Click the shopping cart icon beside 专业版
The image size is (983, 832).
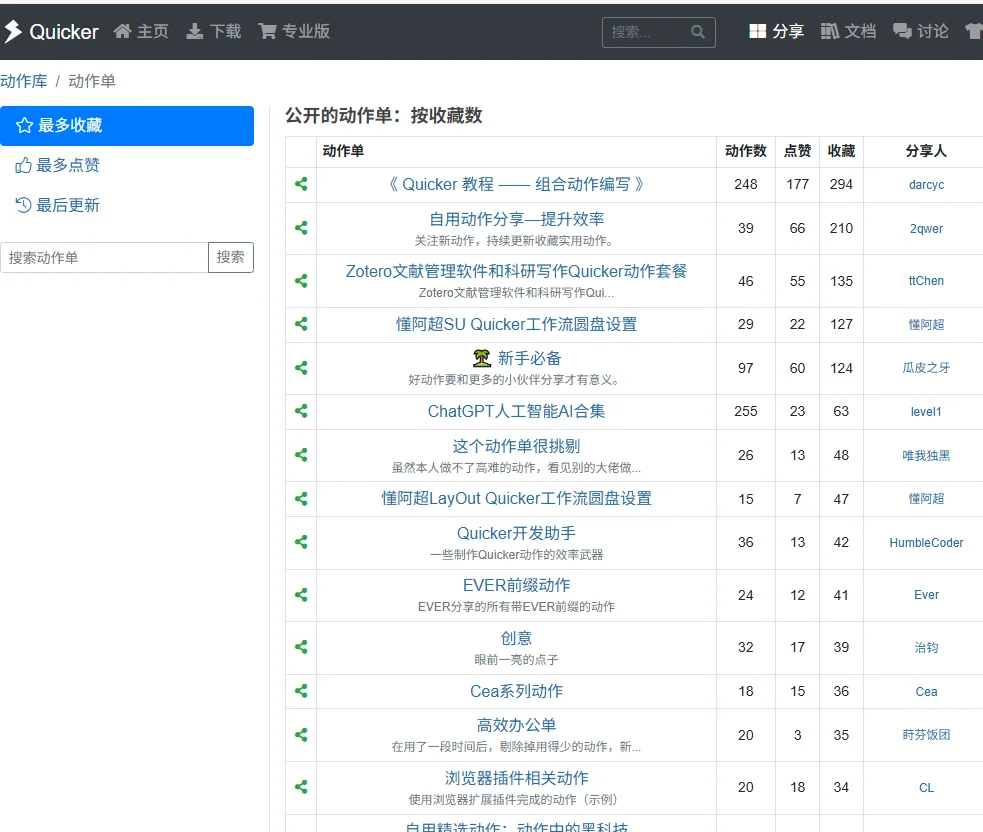click(265, 31)
